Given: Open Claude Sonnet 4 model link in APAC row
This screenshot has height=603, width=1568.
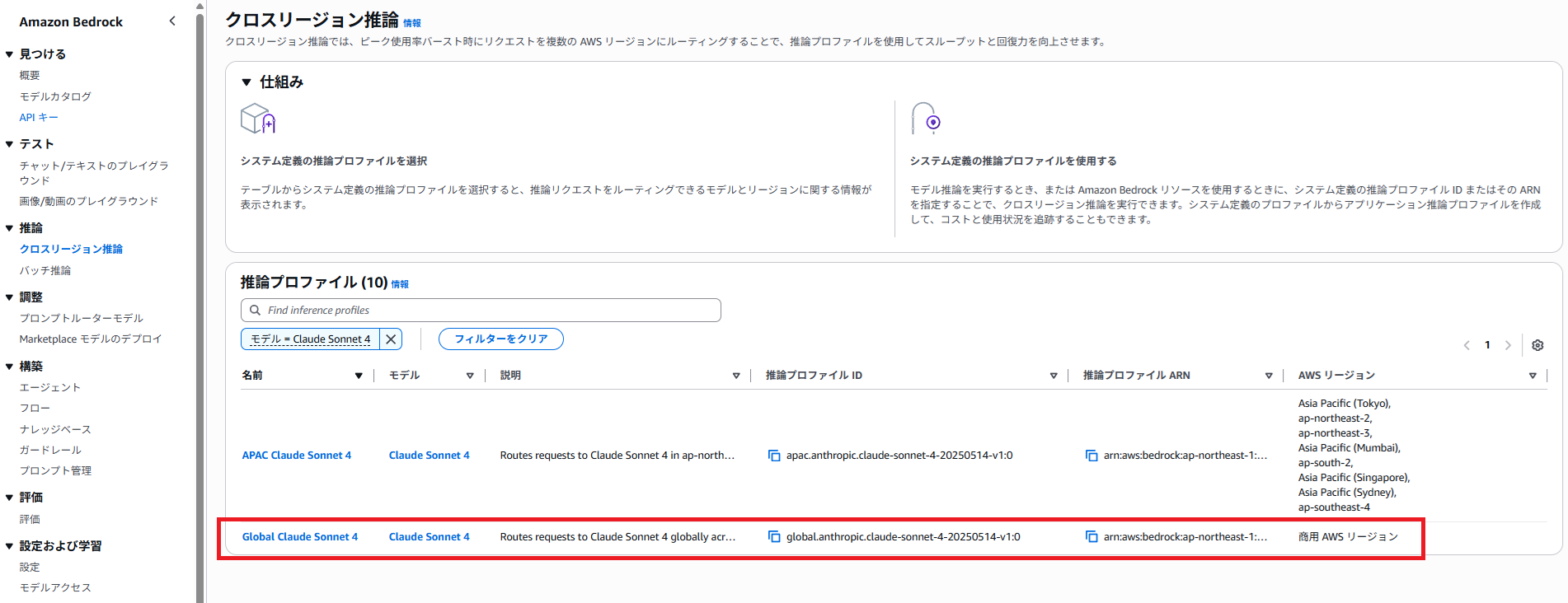Looking at the screenshot, I should point(430,456).
